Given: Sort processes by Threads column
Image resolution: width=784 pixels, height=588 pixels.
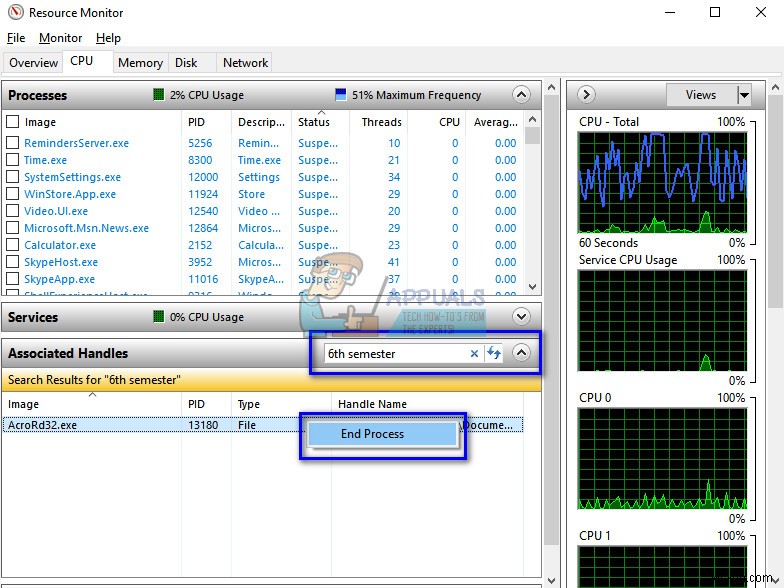Looking at the screenshot, I should coord(381,122).
